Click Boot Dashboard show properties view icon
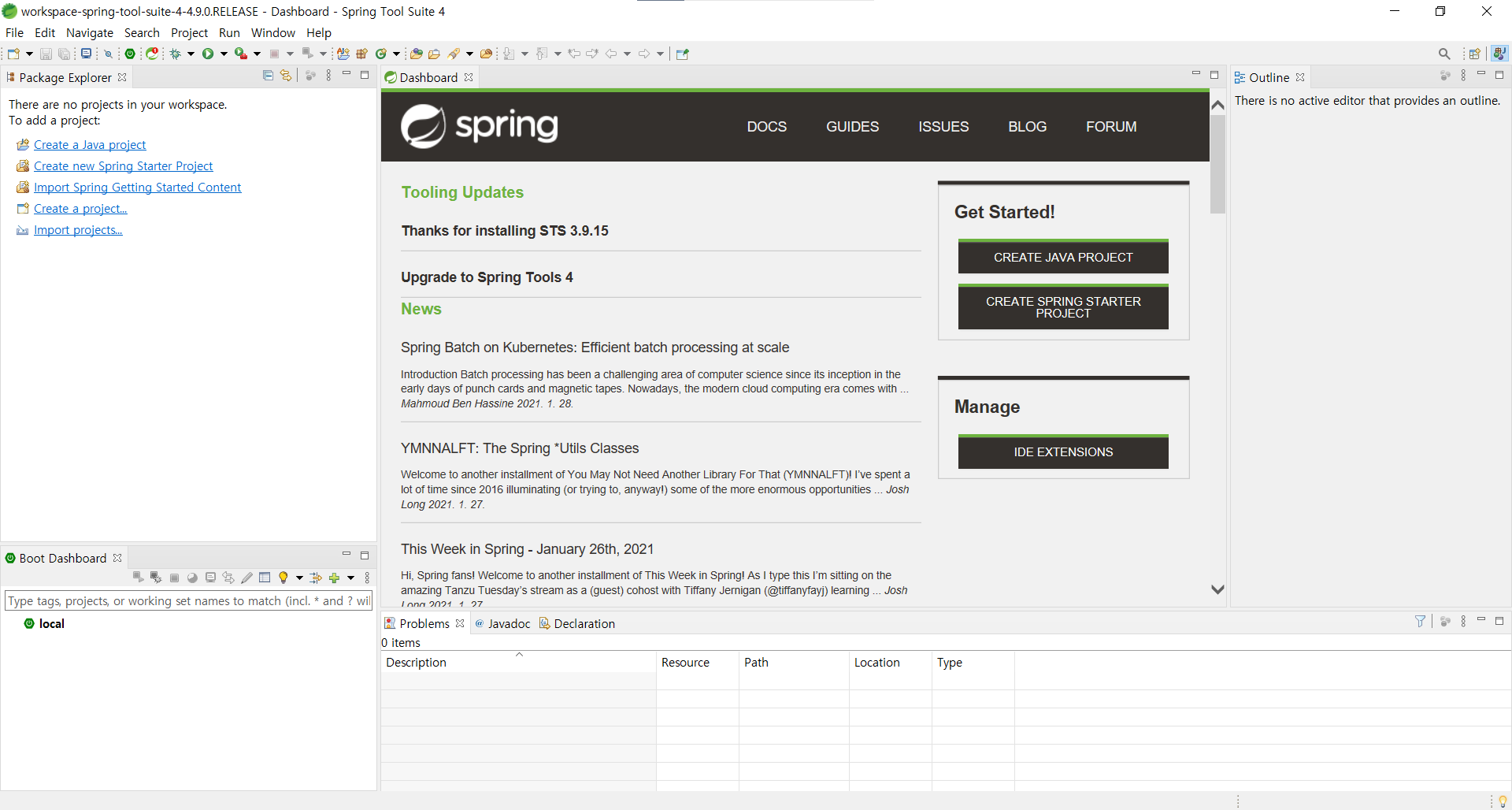1512x810 pixels. coord(265,578)
